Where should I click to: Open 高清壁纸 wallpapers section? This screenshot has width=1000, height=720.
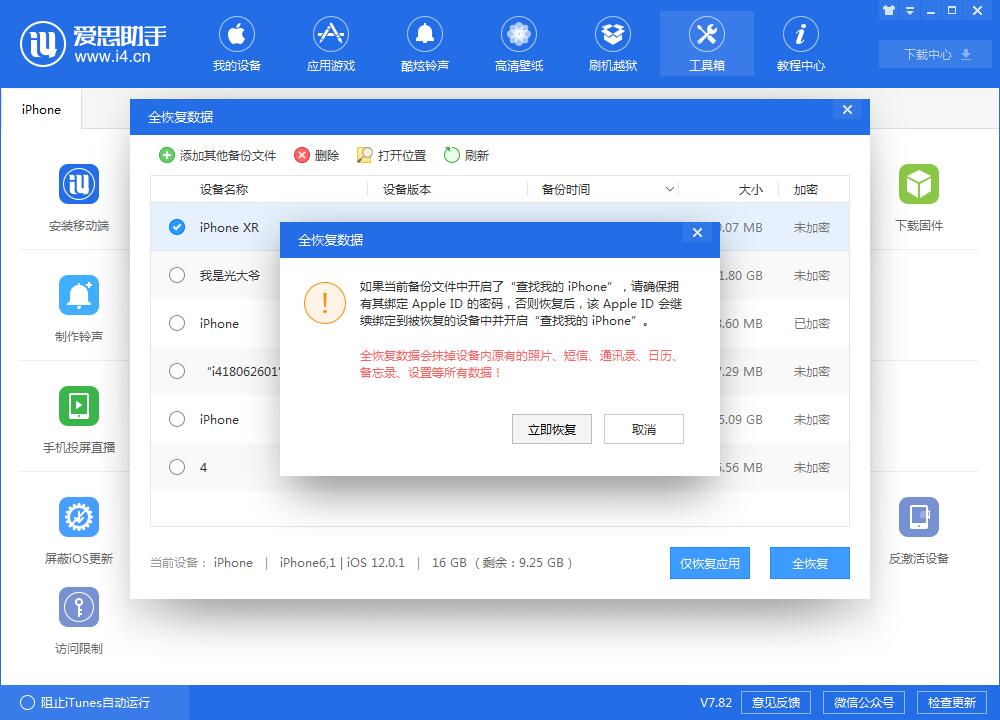[518, 43]
